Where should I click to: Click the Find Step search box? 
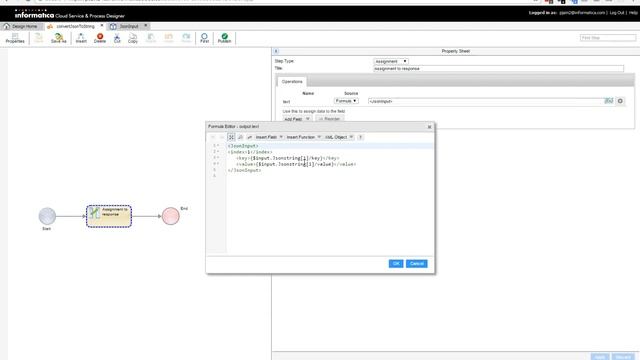[x=608, y=38]
